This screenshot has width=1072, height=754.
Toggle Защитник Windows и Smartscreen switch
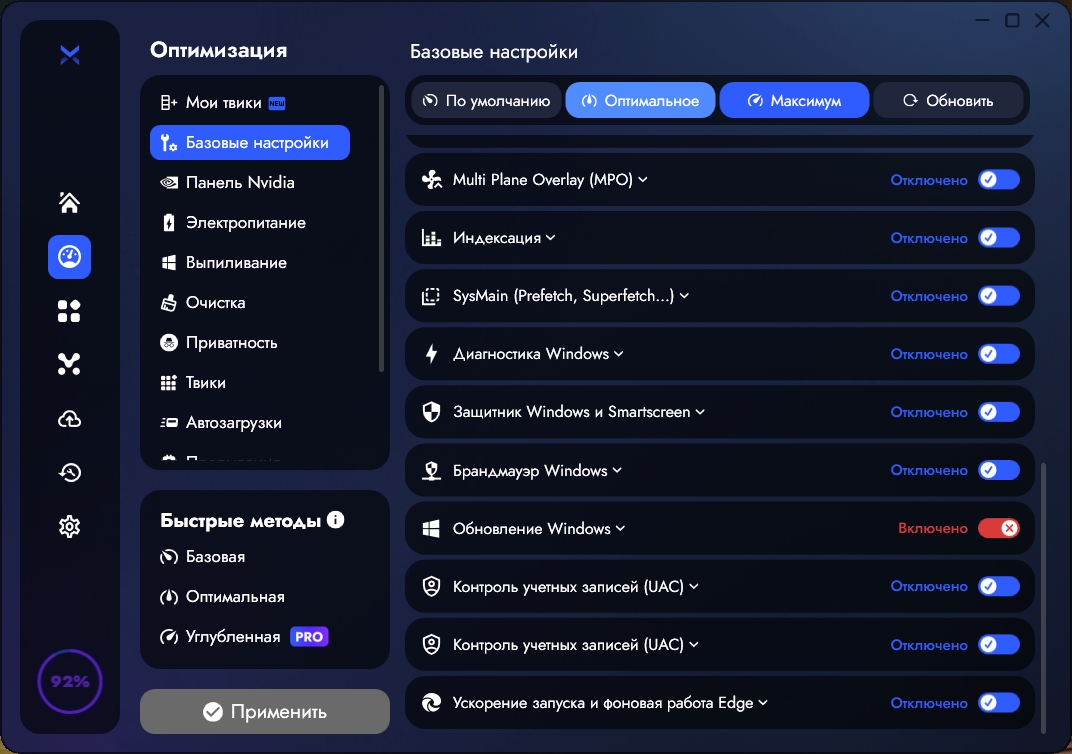click(998, 412)
